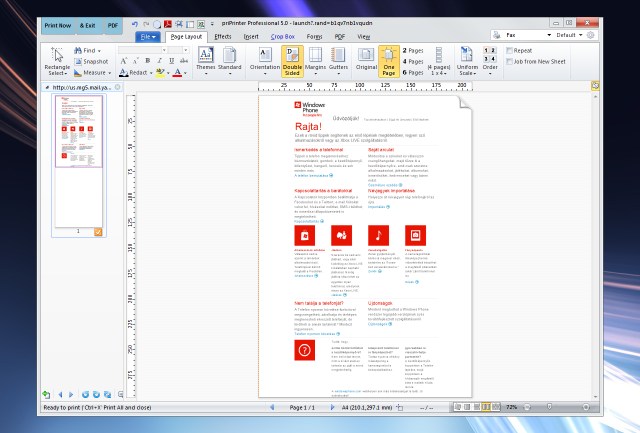
Task: Open the Crop Box tab
Action: (x=283, y=36)
